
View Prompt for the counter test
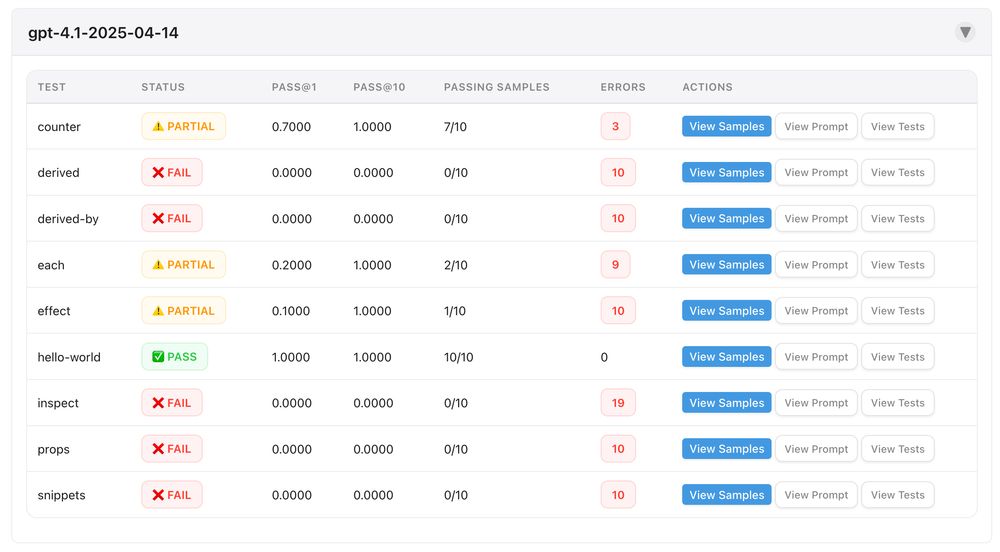[x=816, y=126]
